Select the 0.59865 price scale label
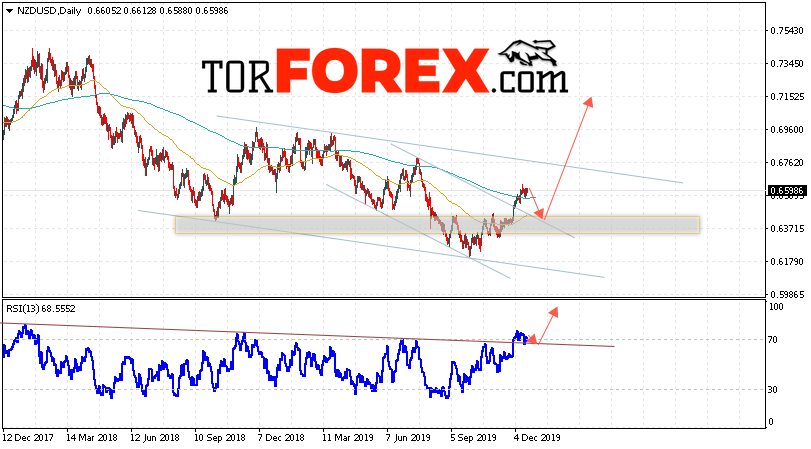811x449 pixels. [787, 295]
